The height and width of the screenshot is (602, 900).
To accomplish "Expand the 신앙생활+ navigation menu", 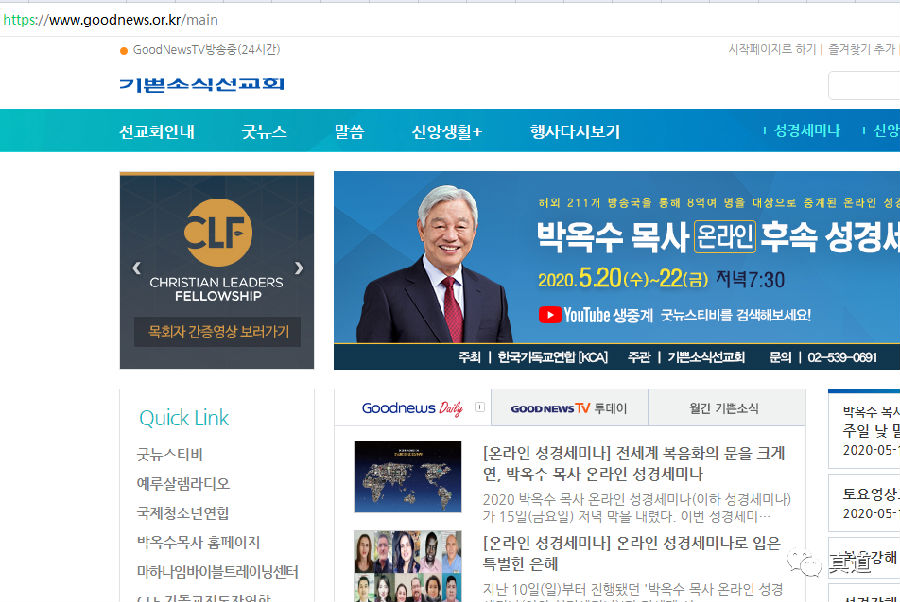I will click(x=447, y=132).
